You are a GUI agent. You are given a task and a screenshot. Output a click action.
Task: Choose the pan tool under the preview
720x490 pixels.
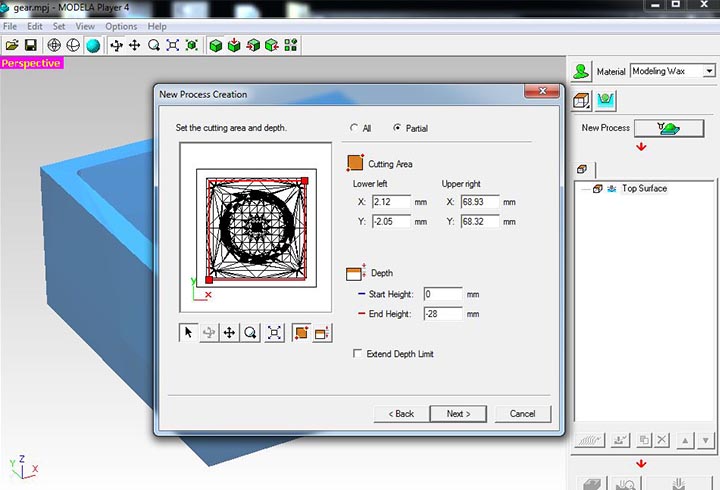tap(229, 332)
